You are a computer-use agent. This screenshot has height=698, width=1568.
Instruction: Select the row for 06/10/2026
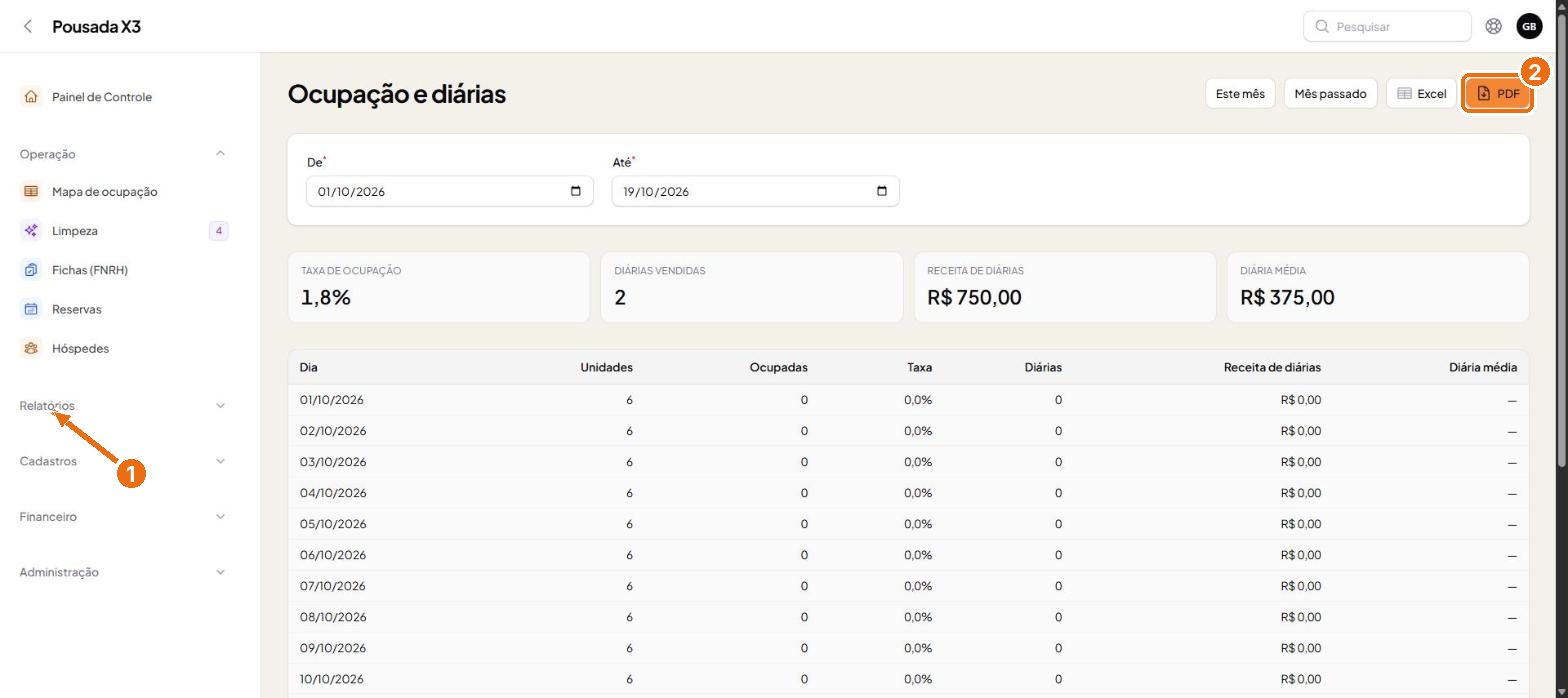pyautogui.click(x=908, y=555)
